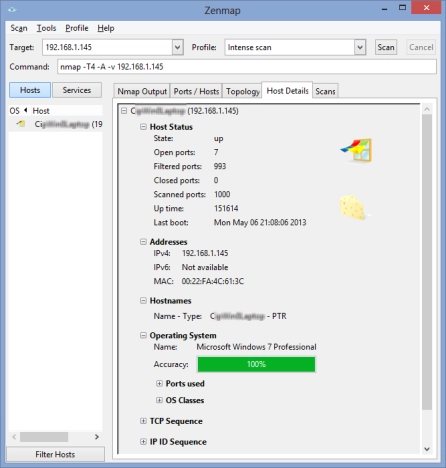Open the Scan menu
Viewport: 446px width, 468px height.
pos(19,28)
